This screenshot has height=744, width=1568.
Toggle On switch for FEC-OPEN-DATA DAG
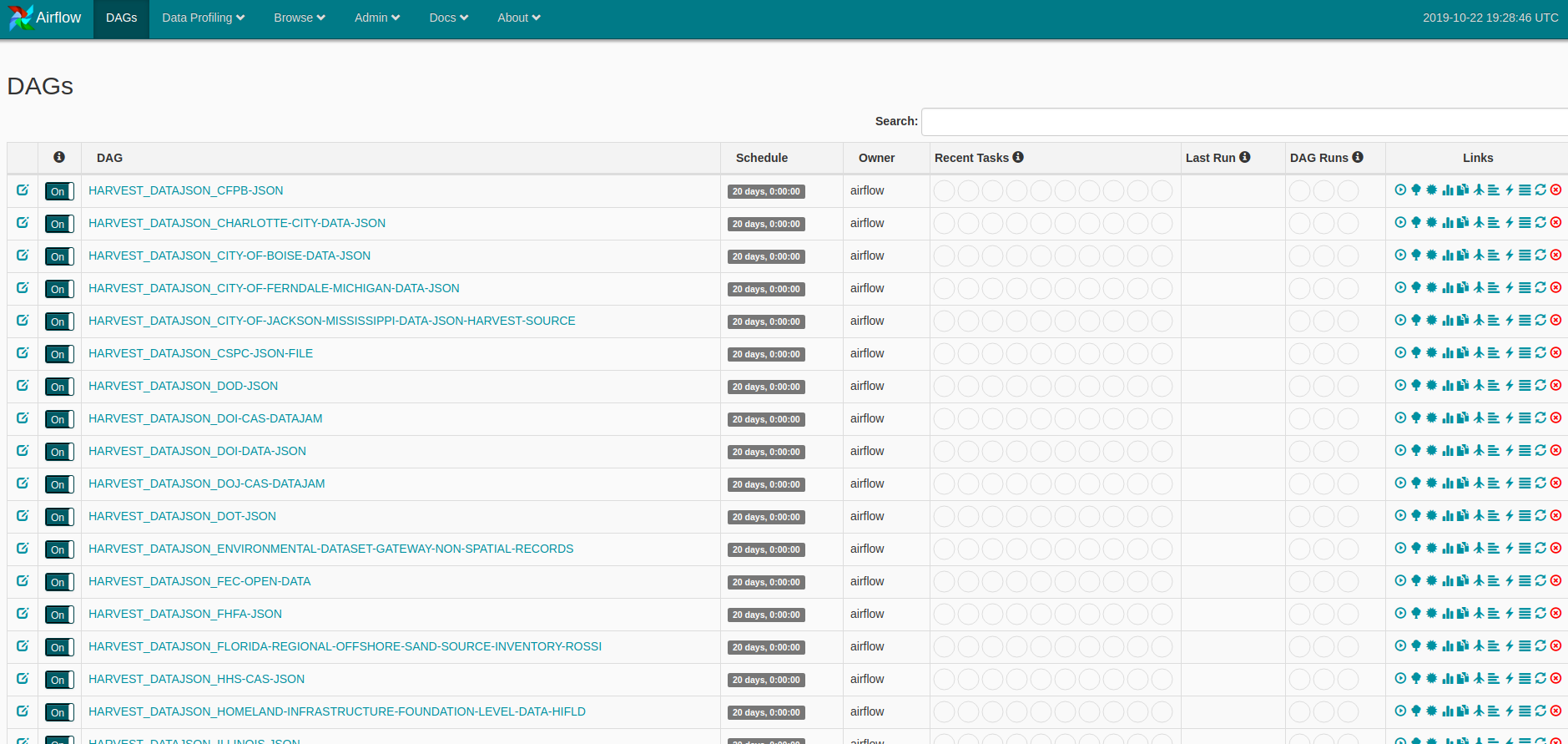[59, 582]
